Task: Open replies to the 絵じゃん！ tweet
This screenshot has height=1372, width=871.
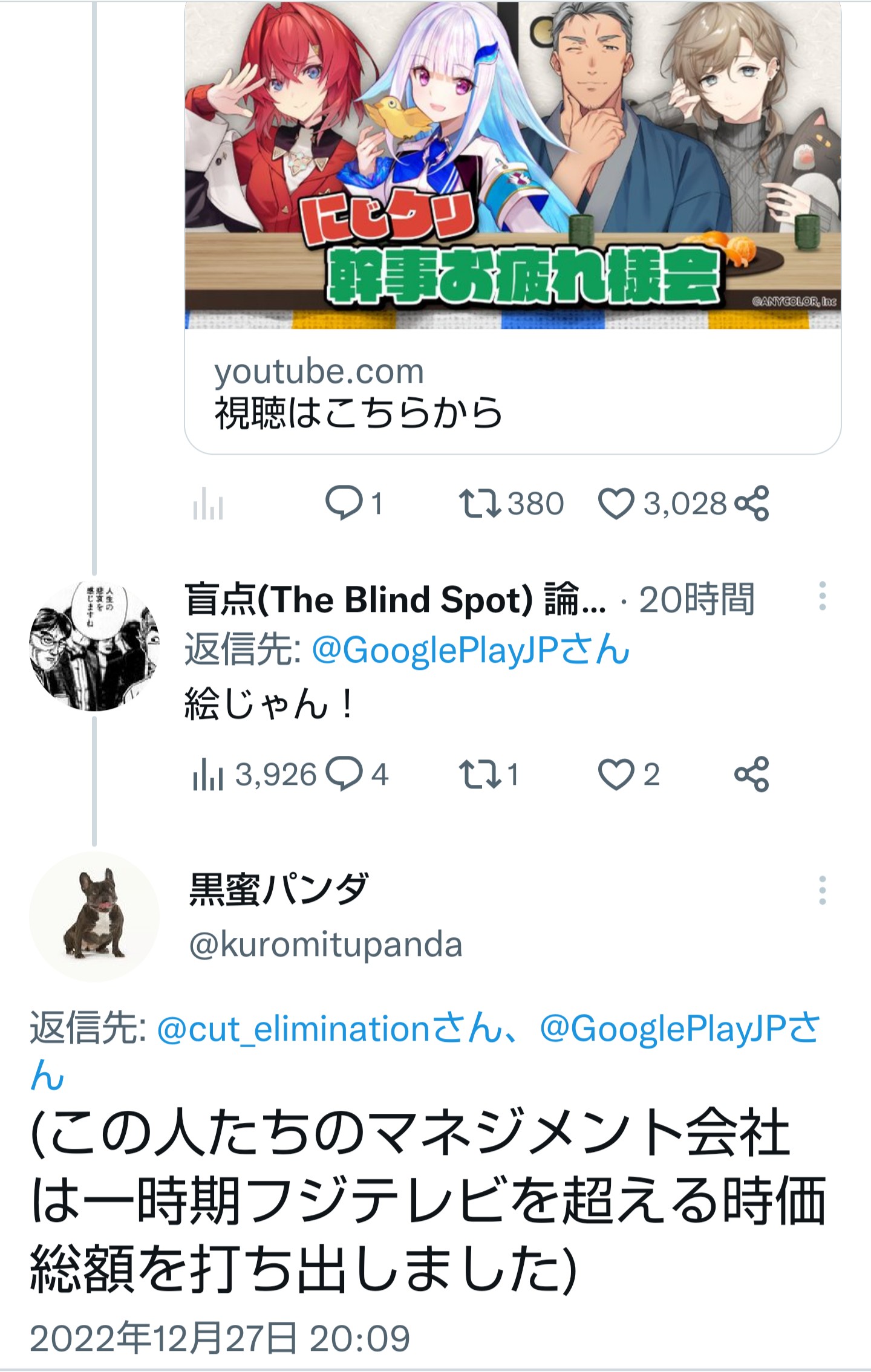Action: (344, 775)
